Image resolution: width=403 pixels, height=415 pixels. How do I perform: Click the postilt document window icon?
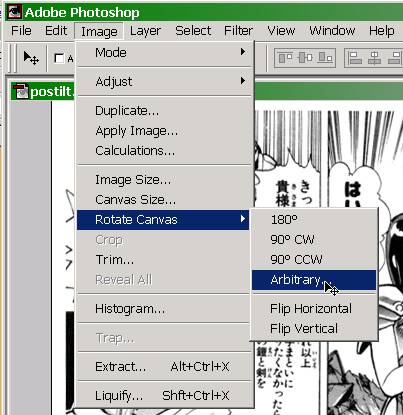(x=20, y=91)
